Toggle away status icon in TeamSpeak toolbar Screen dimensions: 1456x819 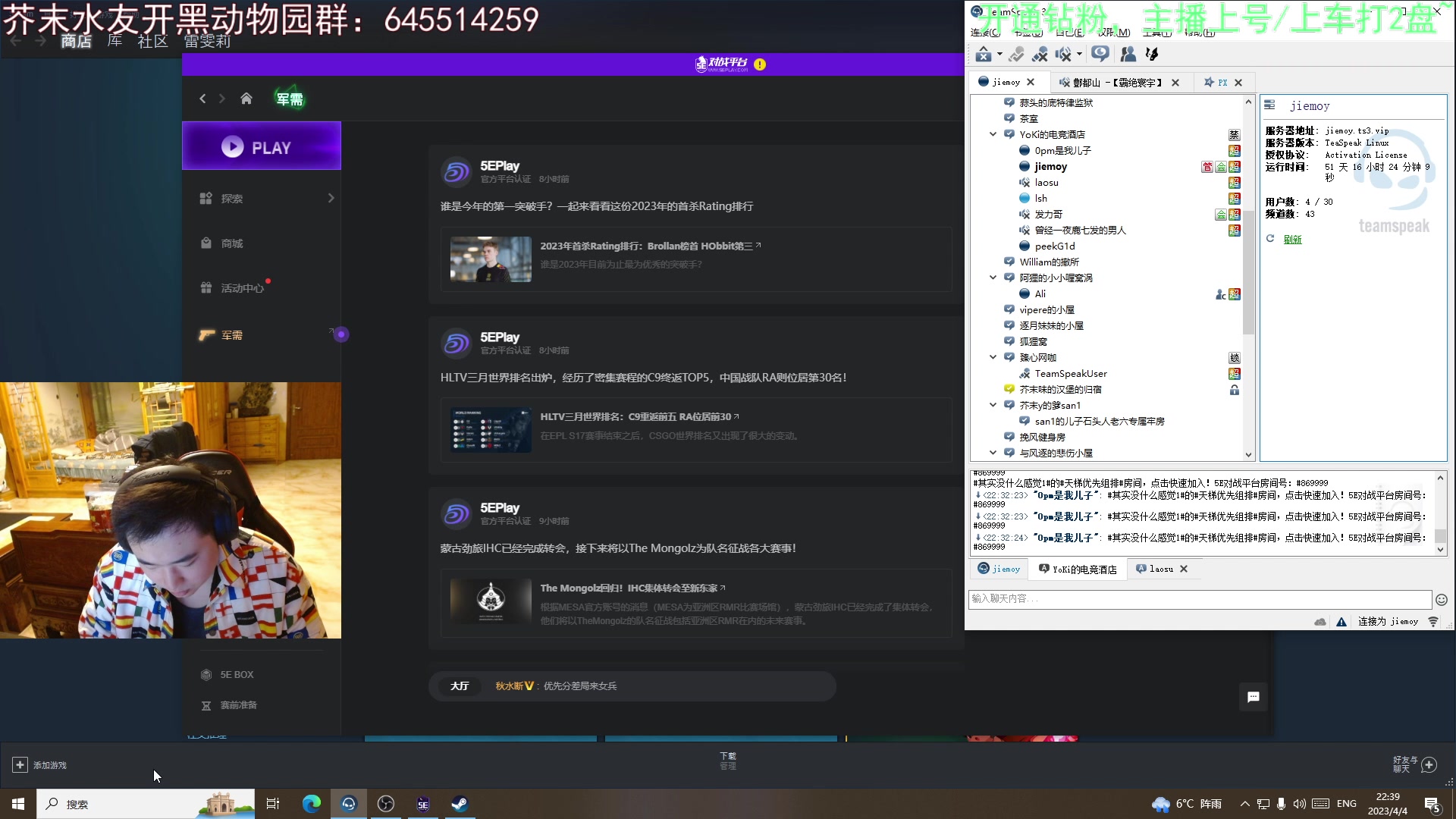point(984,55)
